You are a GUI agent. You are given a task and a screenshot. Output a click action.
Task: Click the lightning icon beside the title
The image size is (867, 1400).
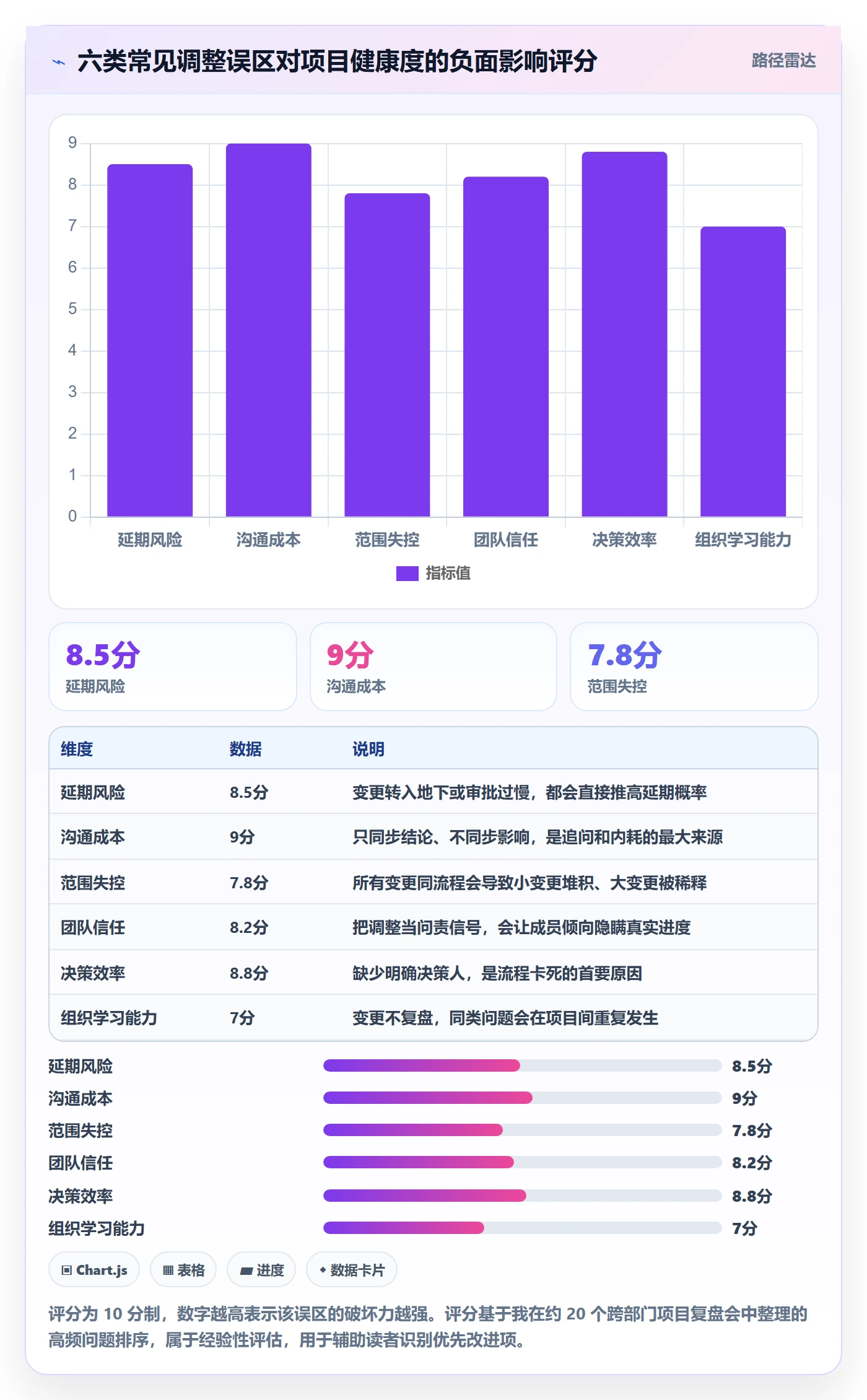[x=59, y=62]
